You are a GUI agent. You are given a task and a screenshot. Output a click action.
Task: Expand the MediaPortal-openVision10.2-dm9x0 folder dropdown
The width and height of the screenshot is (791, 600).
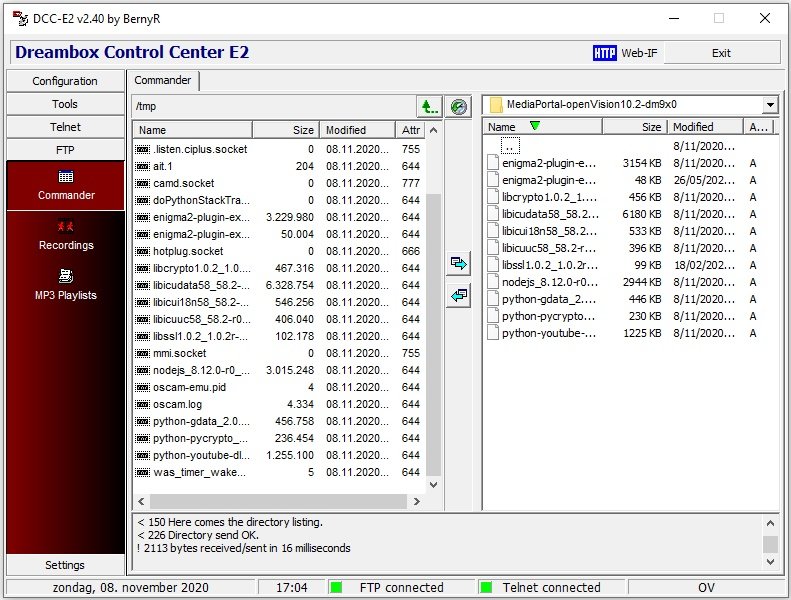coord(769,105)
